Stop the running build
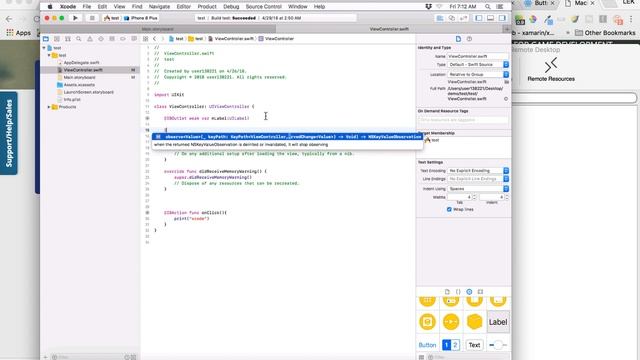Screen dimensions: 640x360 (92, 18)
